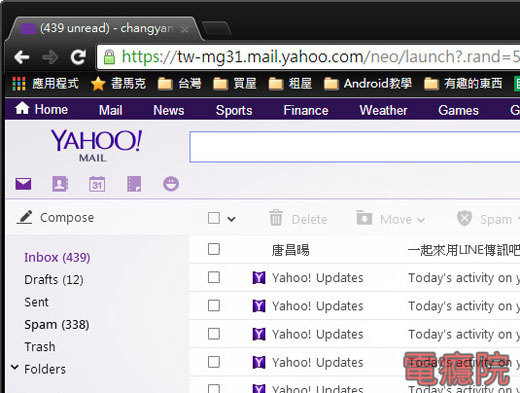Open the Android教學 bookmark folder
Screen dimensions: 520x393
(x=368, y=83)
